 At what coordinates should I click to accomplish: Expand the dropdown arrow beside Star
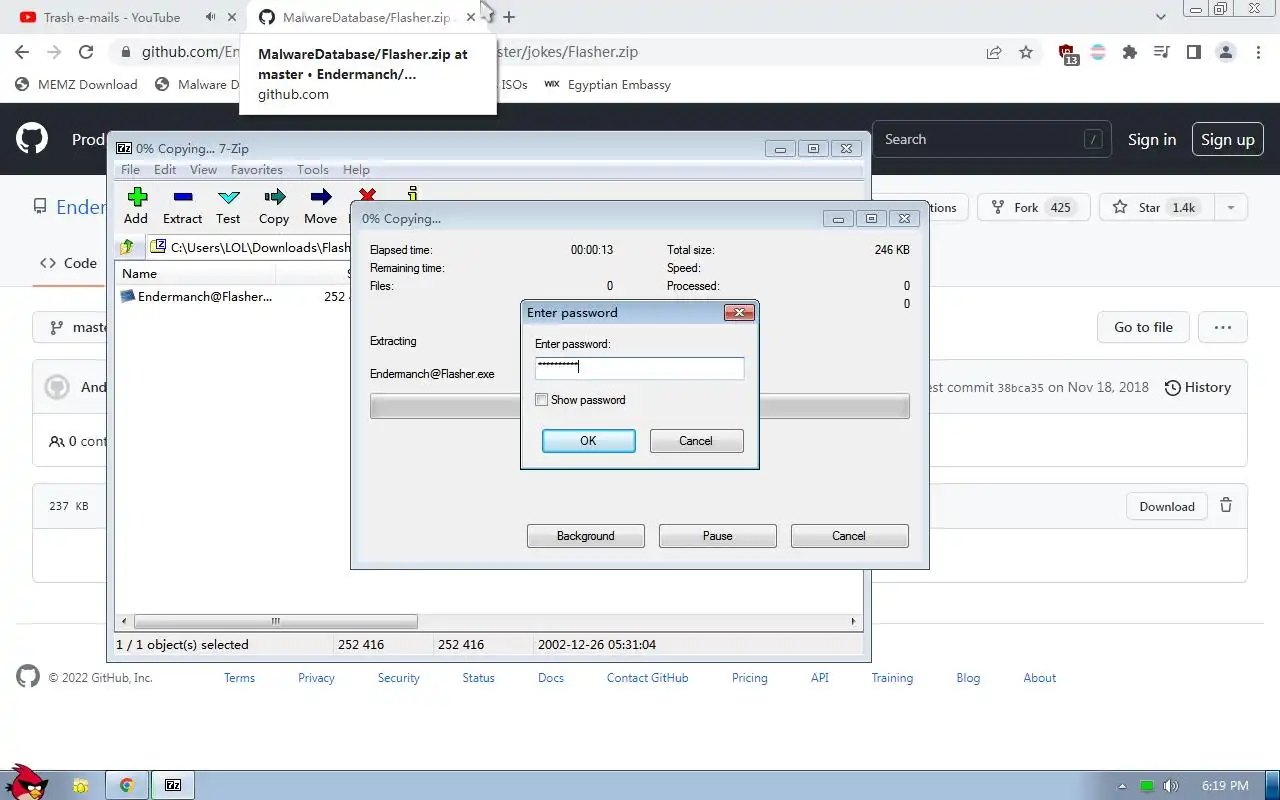[1231, 208]
